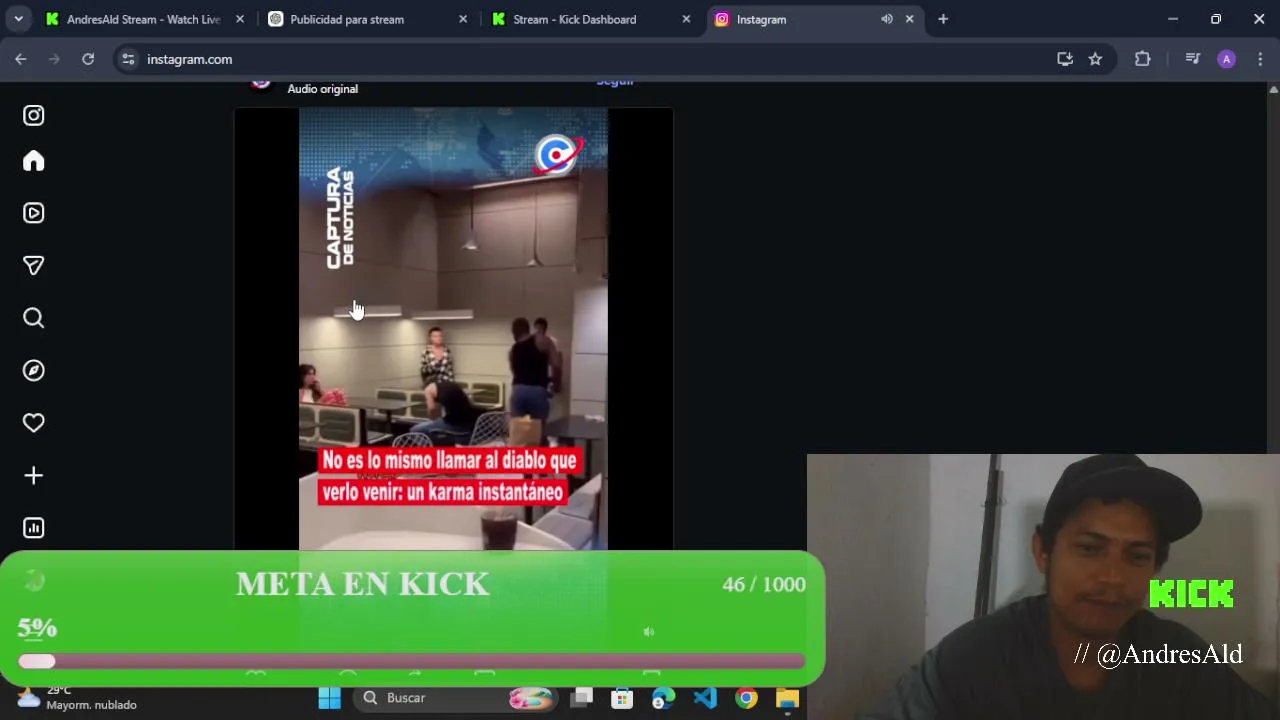Bookmark this page with the star

[x=1095, y=59]
